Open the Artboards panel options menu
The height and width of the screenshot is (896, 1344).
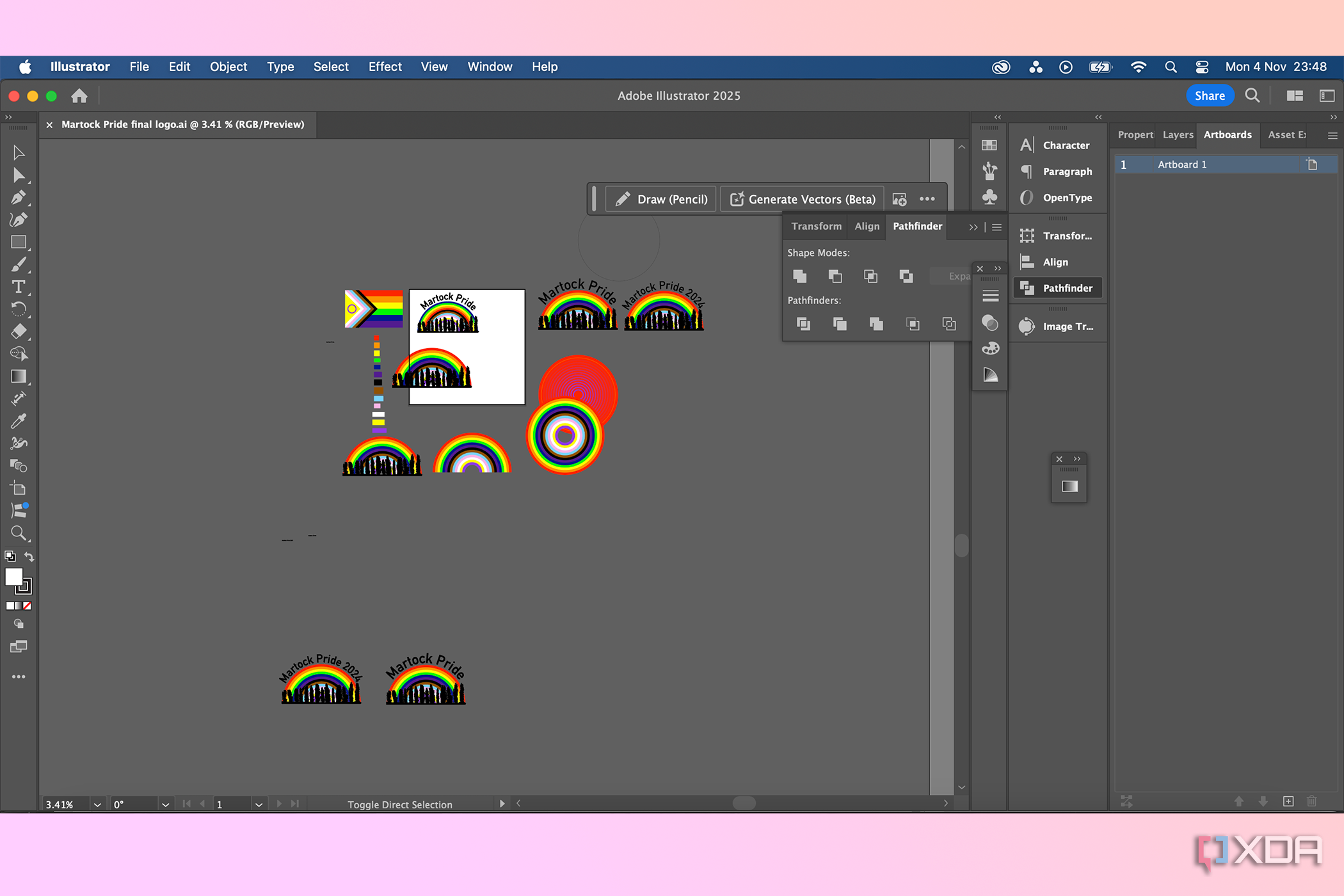point(1332,135)
